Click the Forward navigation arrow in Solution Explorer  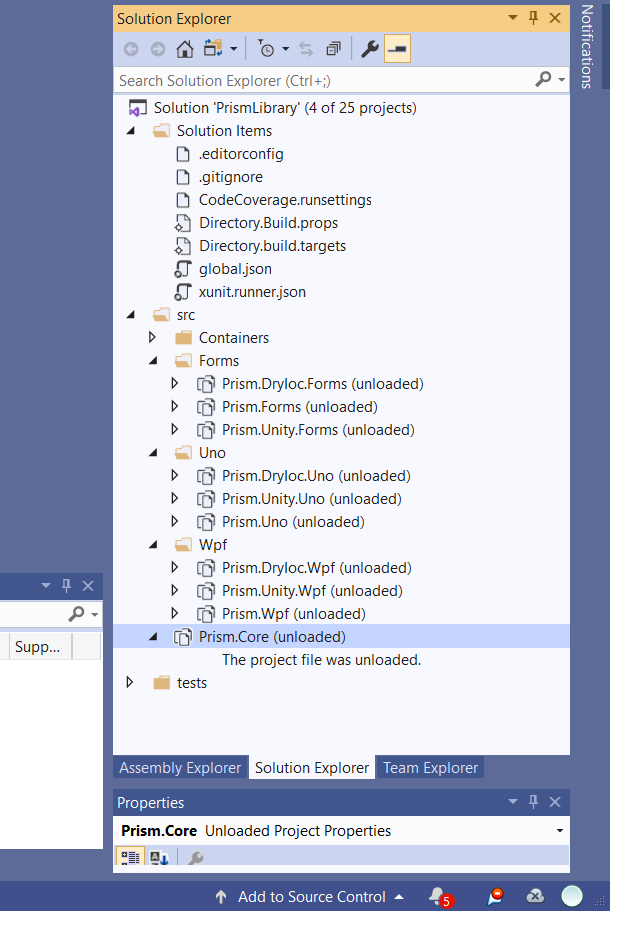click(158, 49)
